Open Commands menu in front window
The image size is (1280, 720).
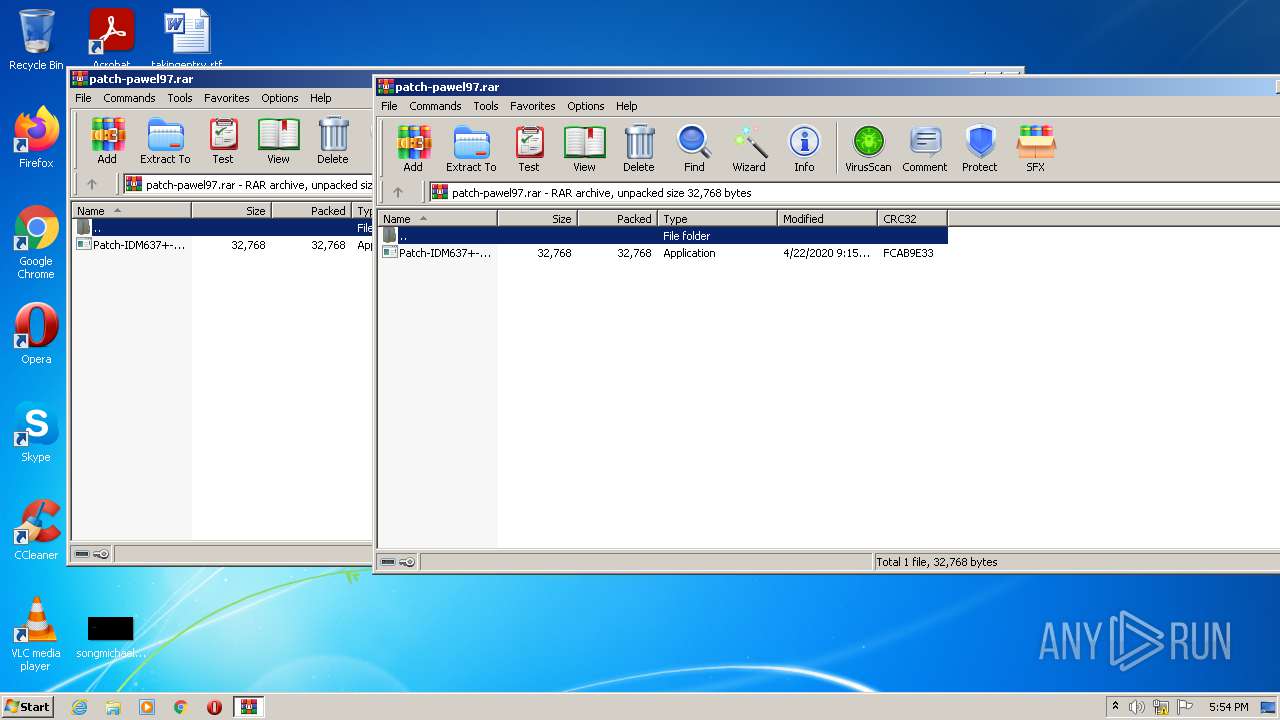tap(435, 106)
